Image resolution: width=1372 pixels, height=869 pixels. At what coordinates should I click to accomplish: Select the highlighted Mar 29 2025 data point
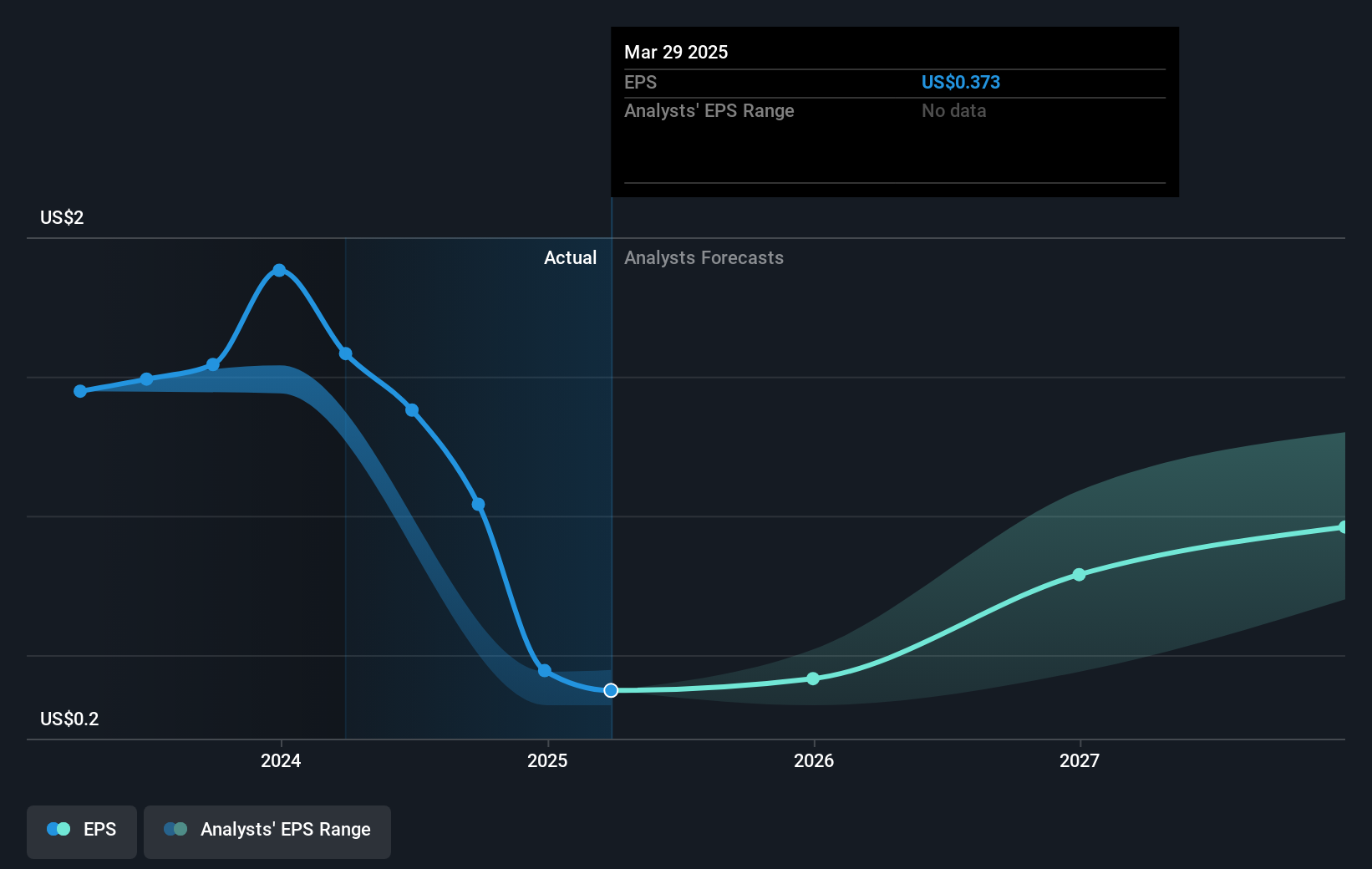pyautogui.click(x=611, y=690)
